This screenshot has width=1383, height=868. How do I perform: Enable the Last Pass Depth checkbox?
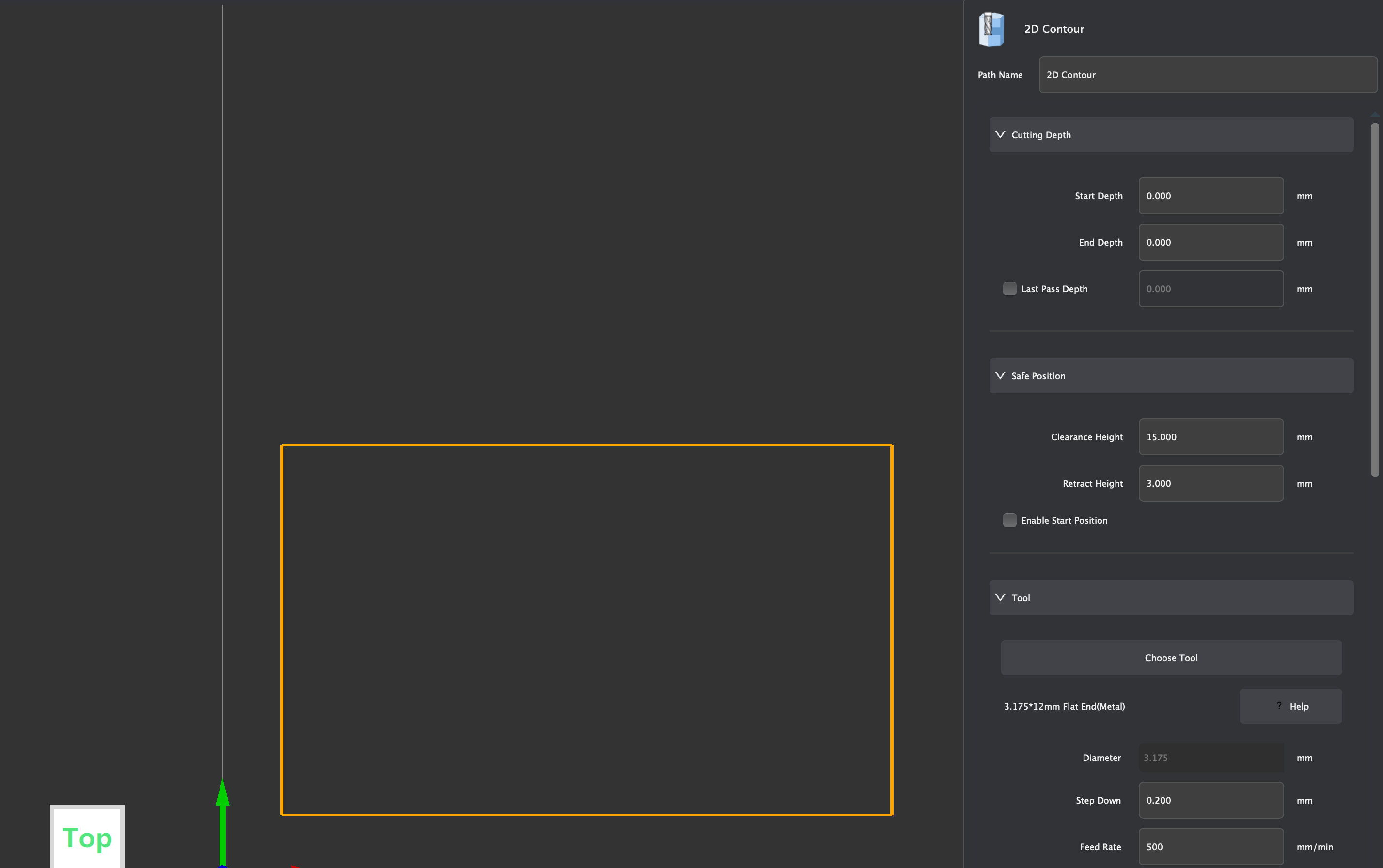pos(1009,289)
